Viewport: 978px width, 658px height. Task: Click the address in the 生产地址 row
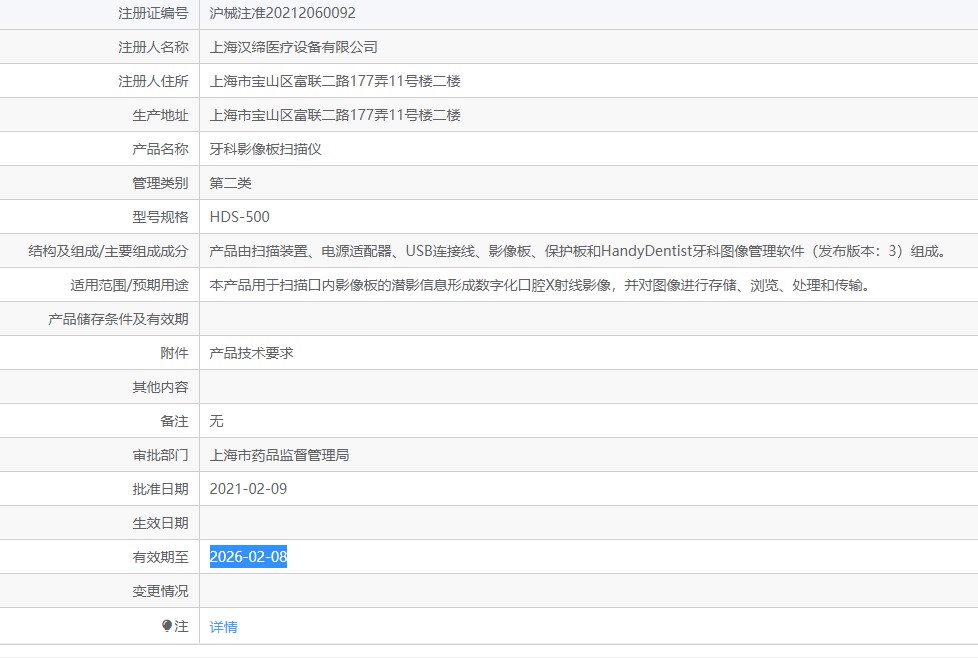[x=335, y=115]
